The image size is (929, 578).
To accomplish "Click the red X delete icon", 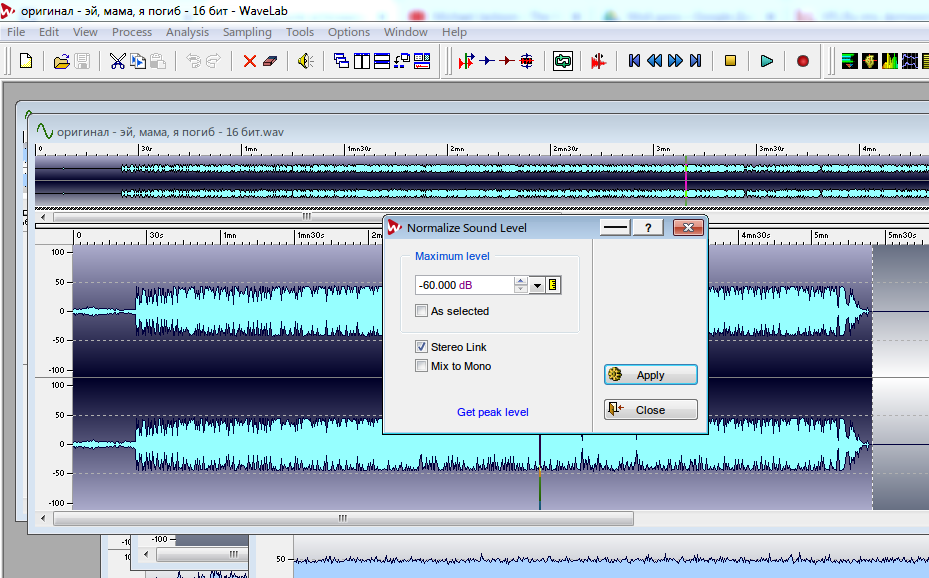I will (x=249, y=61).
